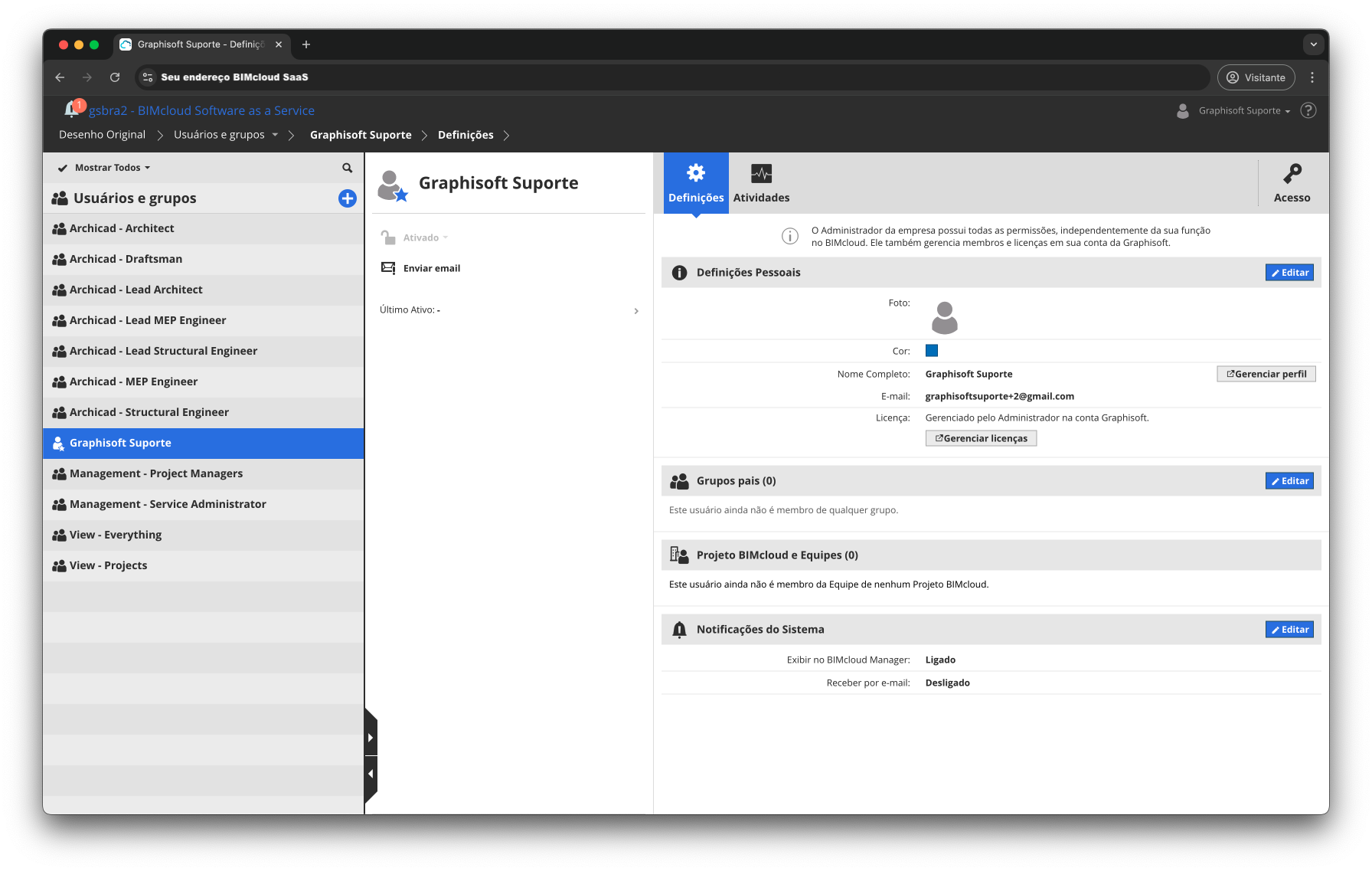Click the Graphisoft Suporte breadcrumb

tap(361, 135)
